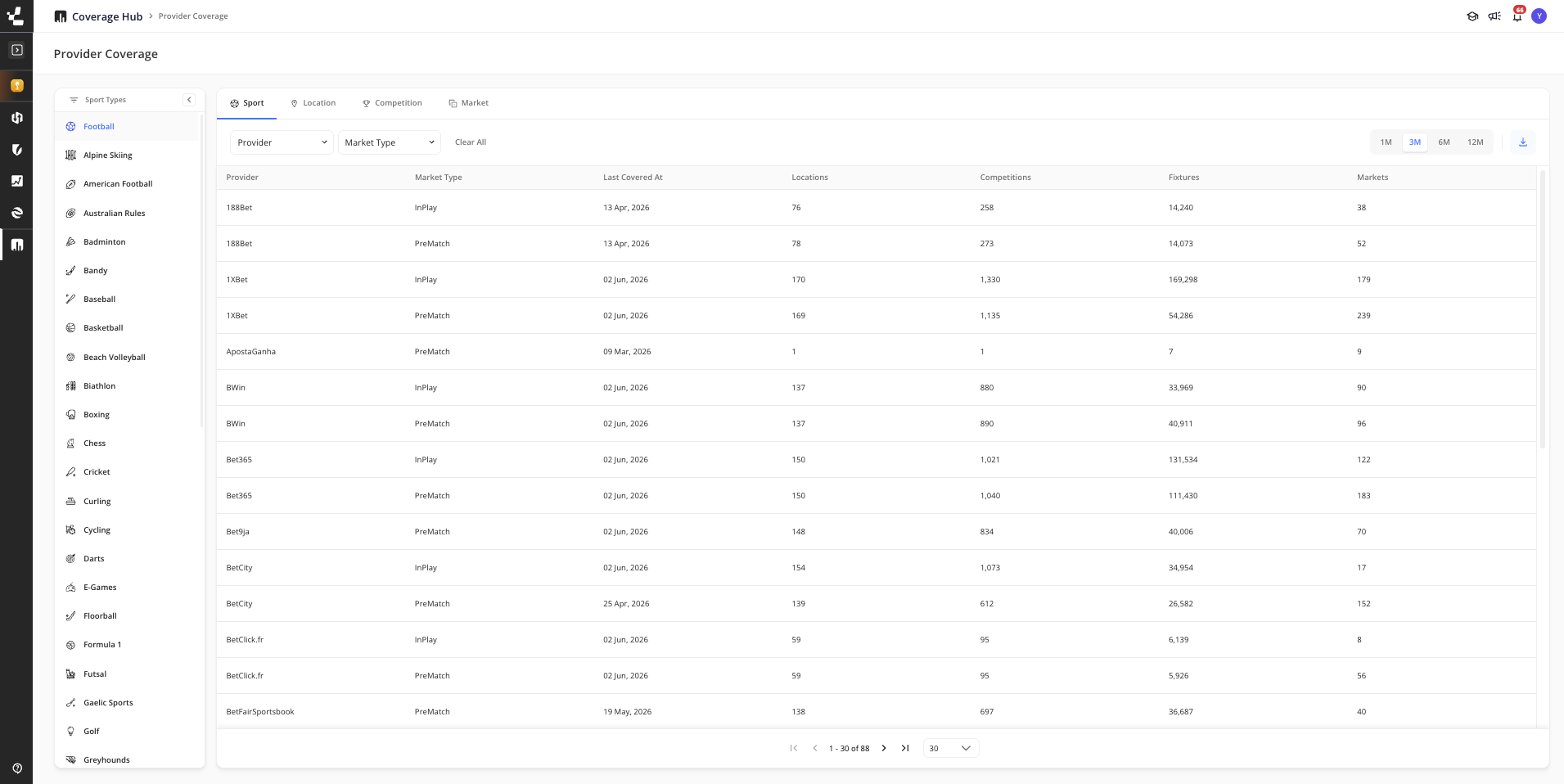
Task: Click the analytics chart sidebar icon
Action: coord(16,181)
